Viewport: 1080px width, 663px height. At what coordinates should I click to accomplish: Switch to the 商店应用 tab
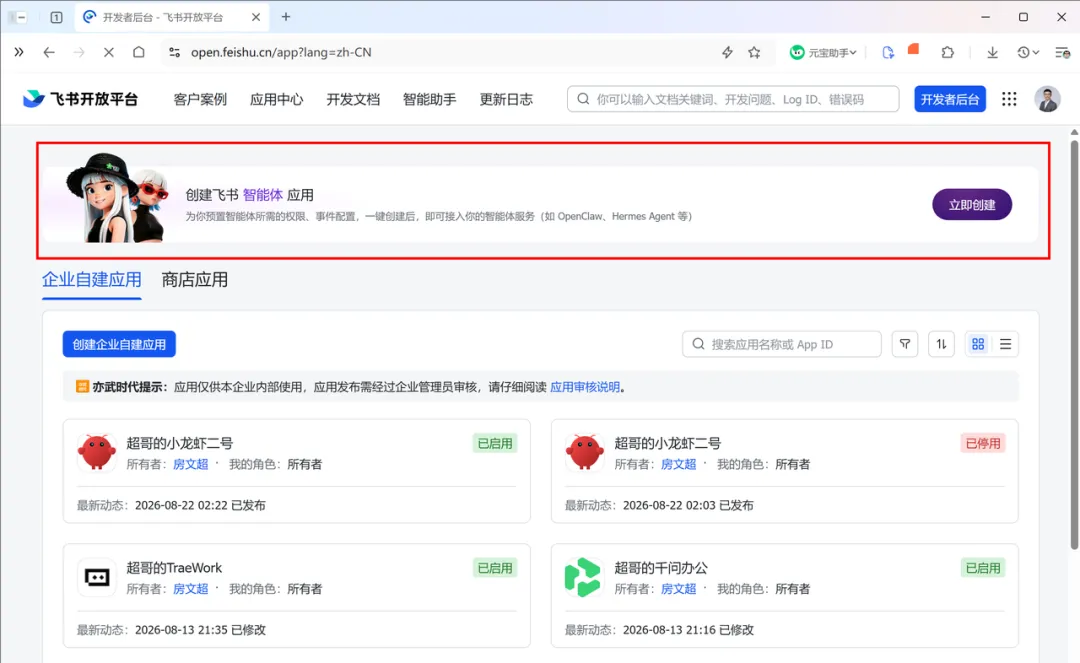[x=194, y=280]
